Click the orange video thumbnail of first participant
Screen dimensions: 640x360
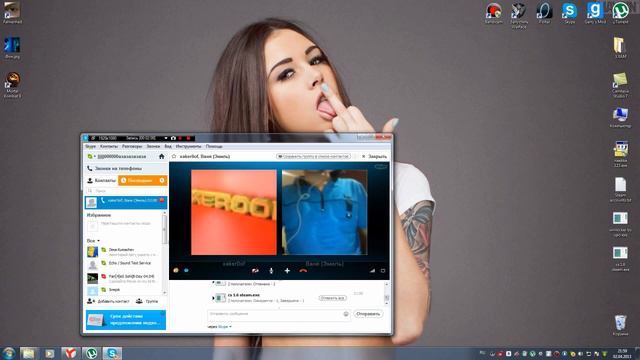(233, 212)
